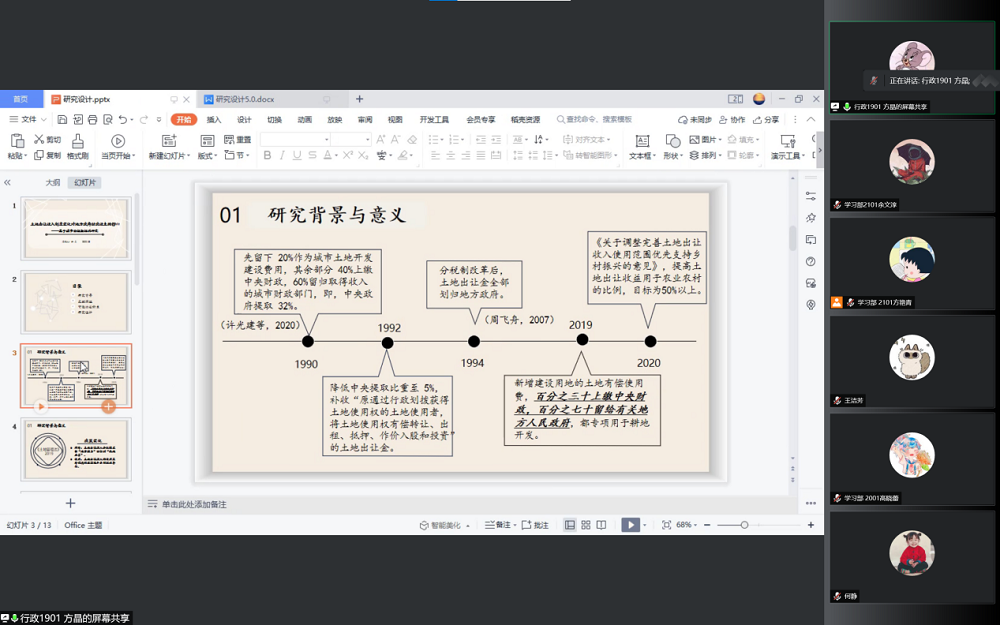Click the Undo arrow icon
This screenshot has height=625, width=1000.
(x=123, y=120)
